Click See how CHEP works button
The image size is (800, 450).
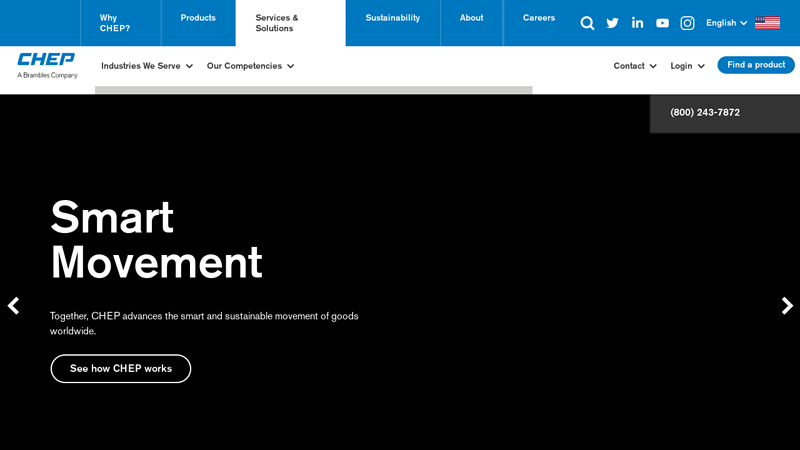click(121, 369)
